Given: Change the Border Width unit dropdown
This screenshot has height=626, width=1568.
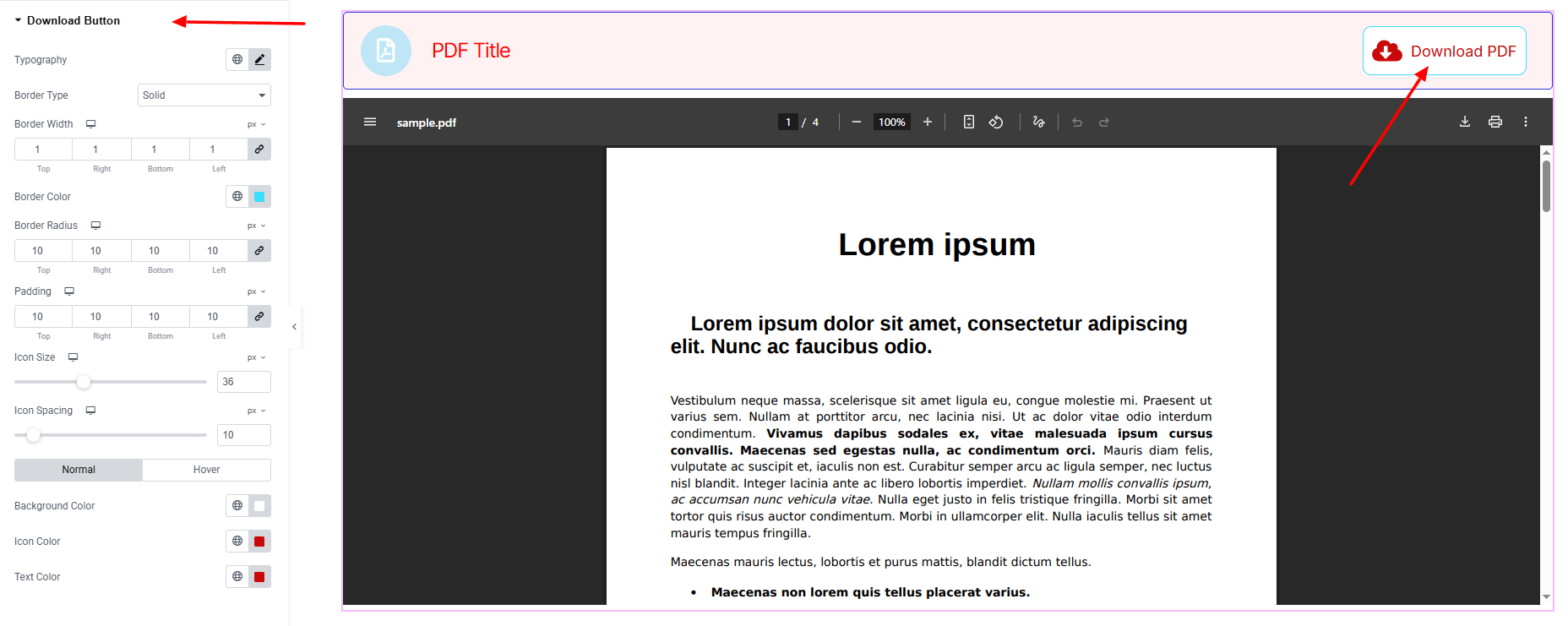Looking at the screenshot, I should (x=256, y=124).
